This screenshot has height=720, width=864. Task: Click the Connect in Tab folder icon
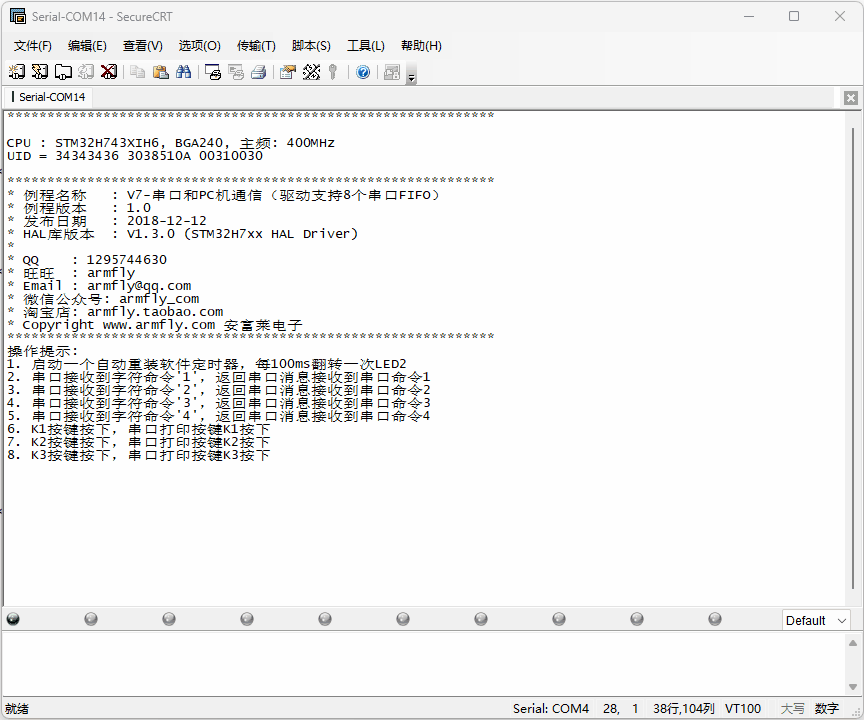click(63, 72)
